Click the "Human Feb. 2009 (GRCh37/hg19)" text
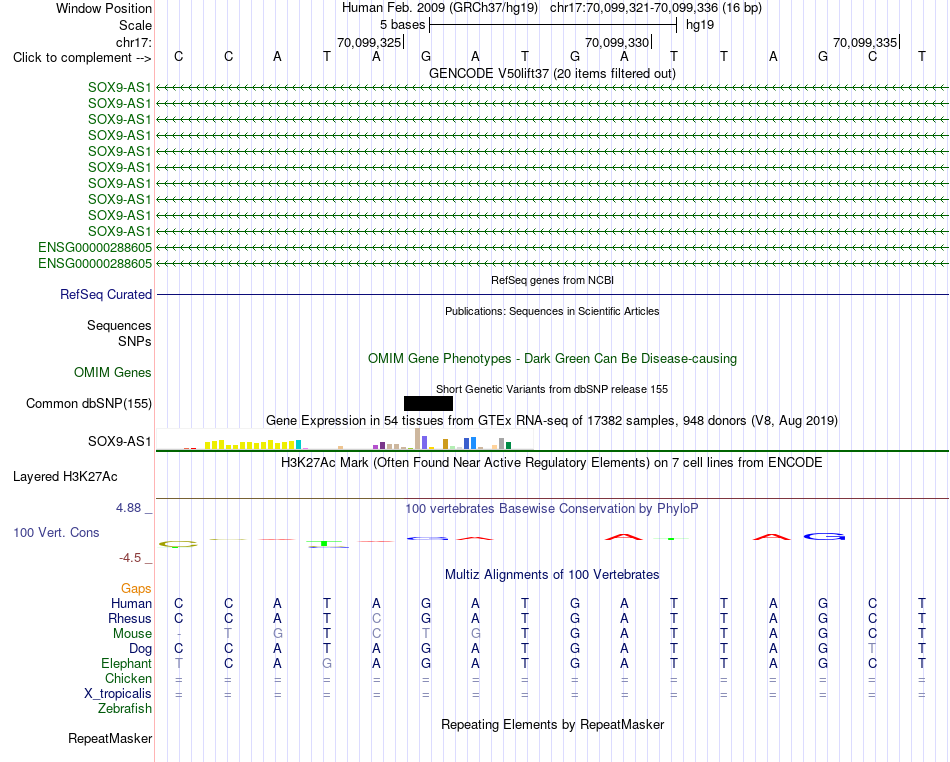 tap(440, 8)
